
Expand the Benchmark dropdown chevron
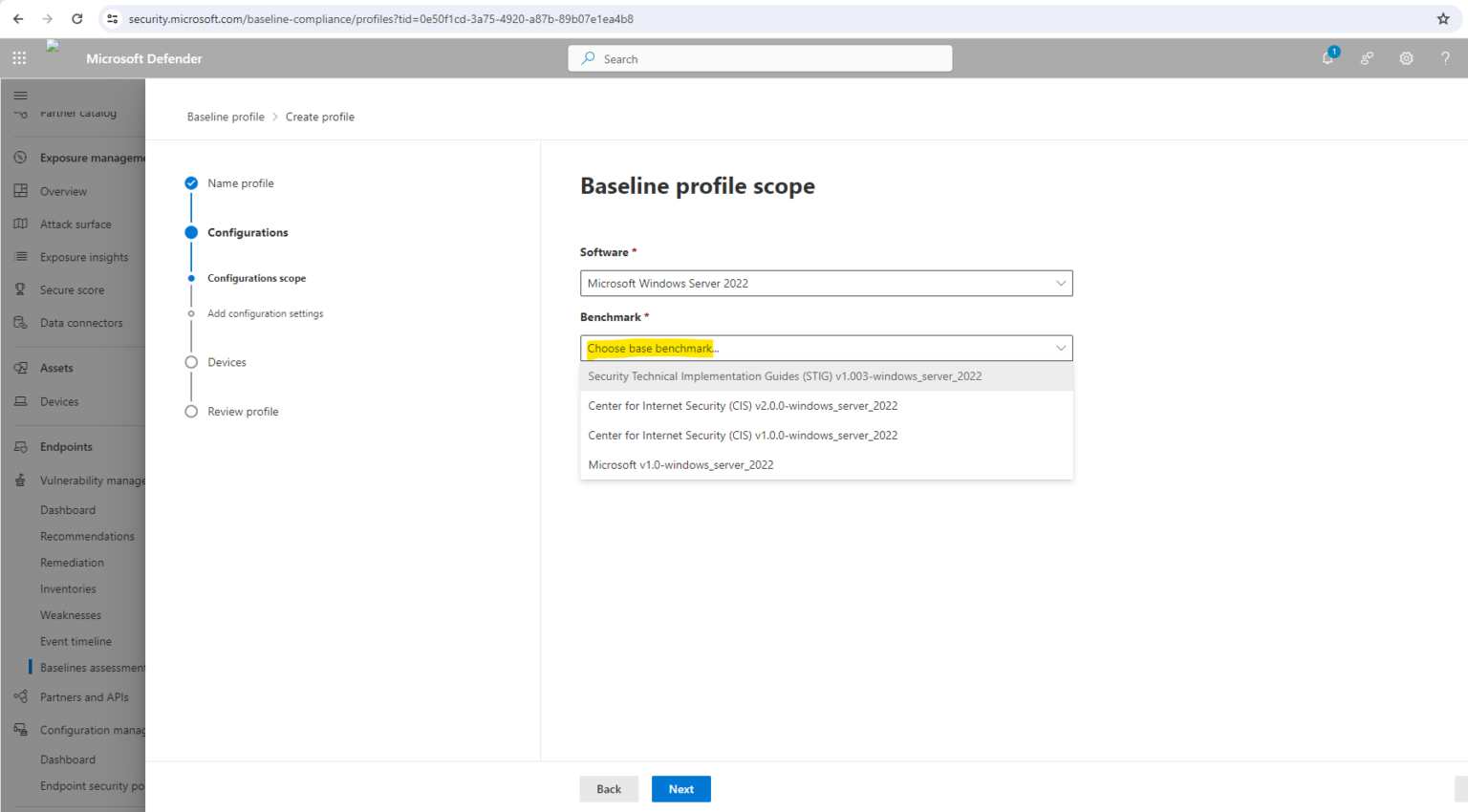pyautogui.click(x=1060, y=348)
